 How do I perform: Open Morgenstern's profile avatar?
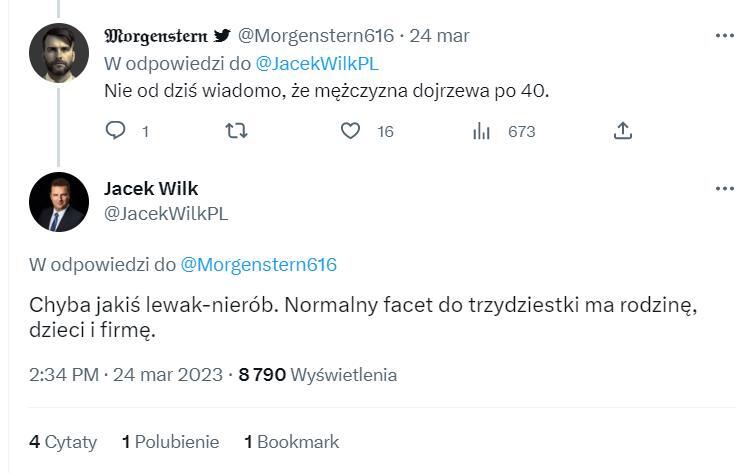[59, 53]
